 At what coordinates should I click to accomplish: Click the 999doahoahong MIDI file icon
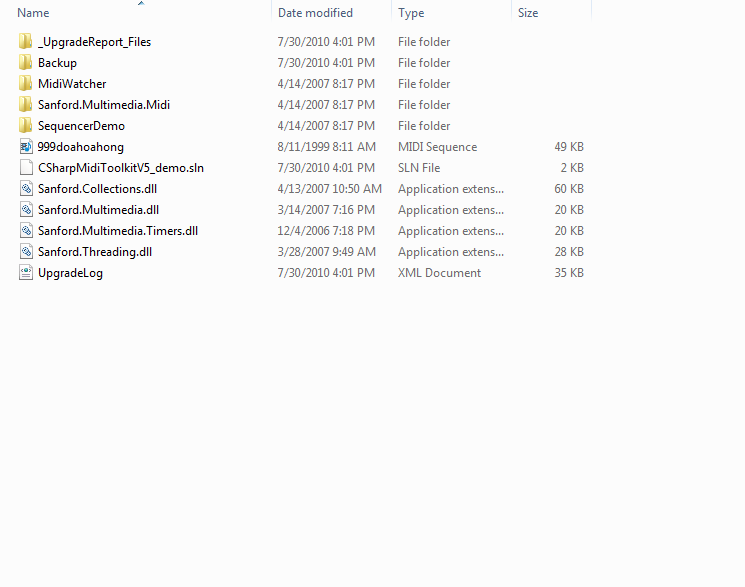point(26,146)
